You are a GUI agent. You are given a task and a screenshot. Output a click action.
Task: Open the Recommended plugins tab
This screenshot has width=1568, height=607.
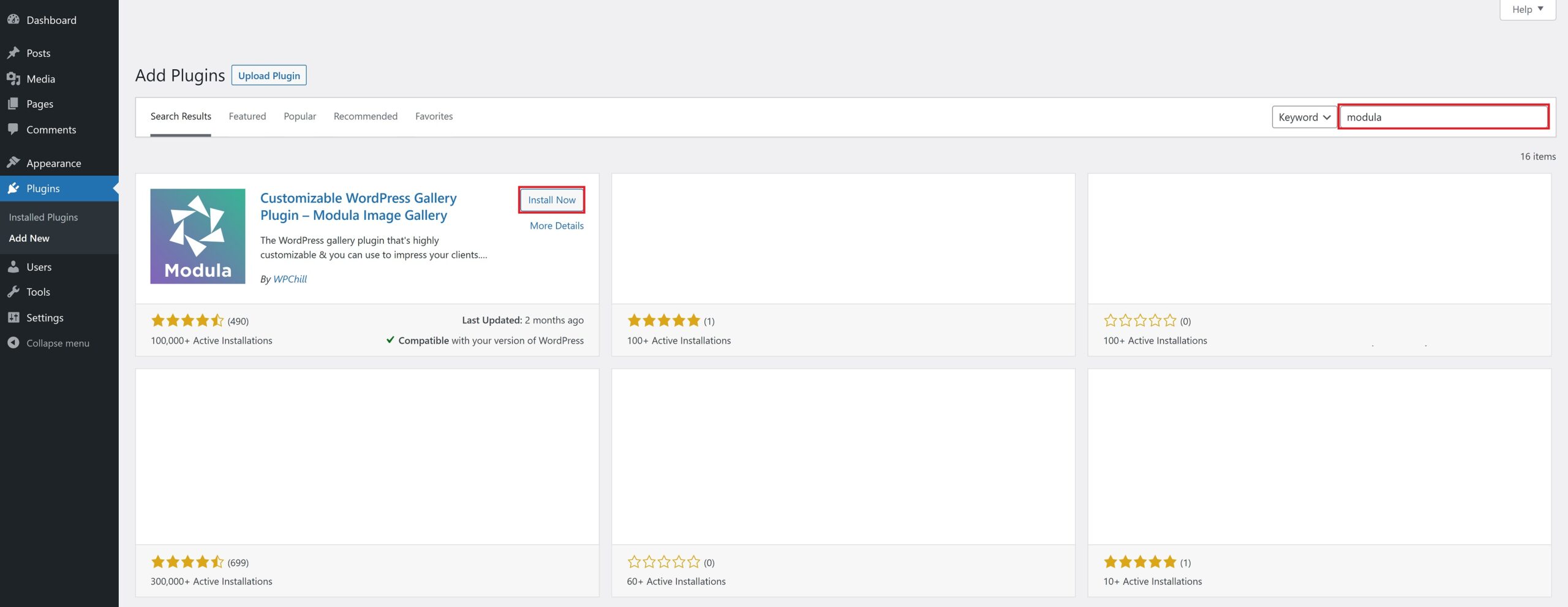click(365, 116)
